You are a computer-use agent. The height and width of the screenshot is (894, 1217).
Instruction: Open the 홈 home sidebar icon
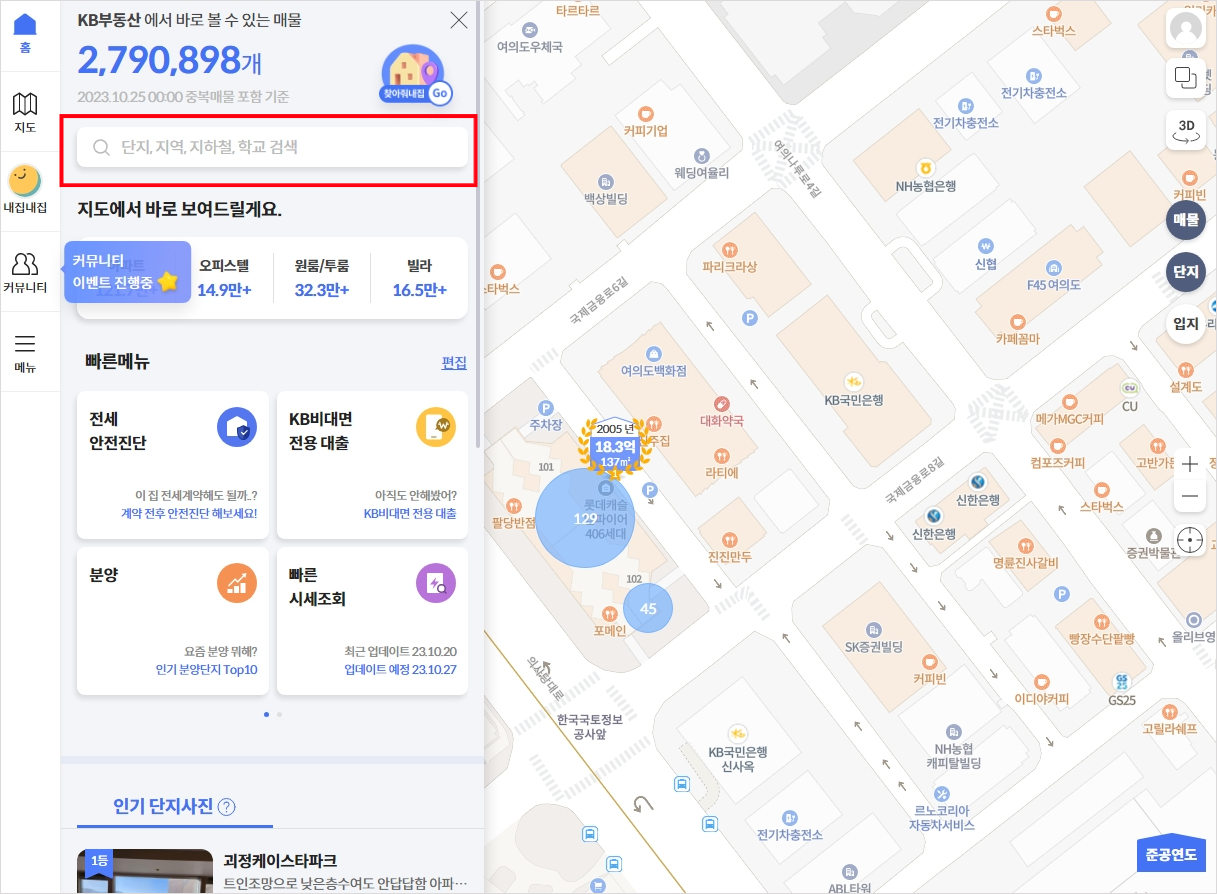coord(25,32)
